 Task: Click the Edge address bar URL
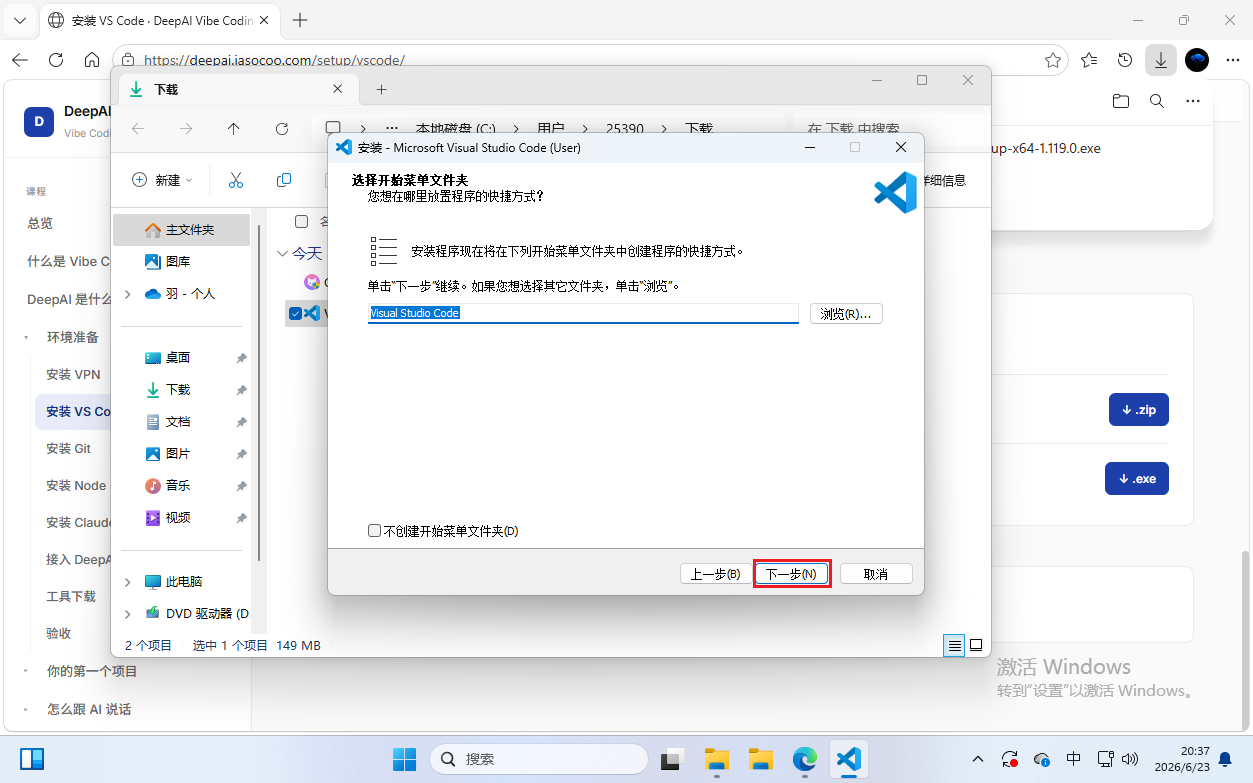[274, 60]
